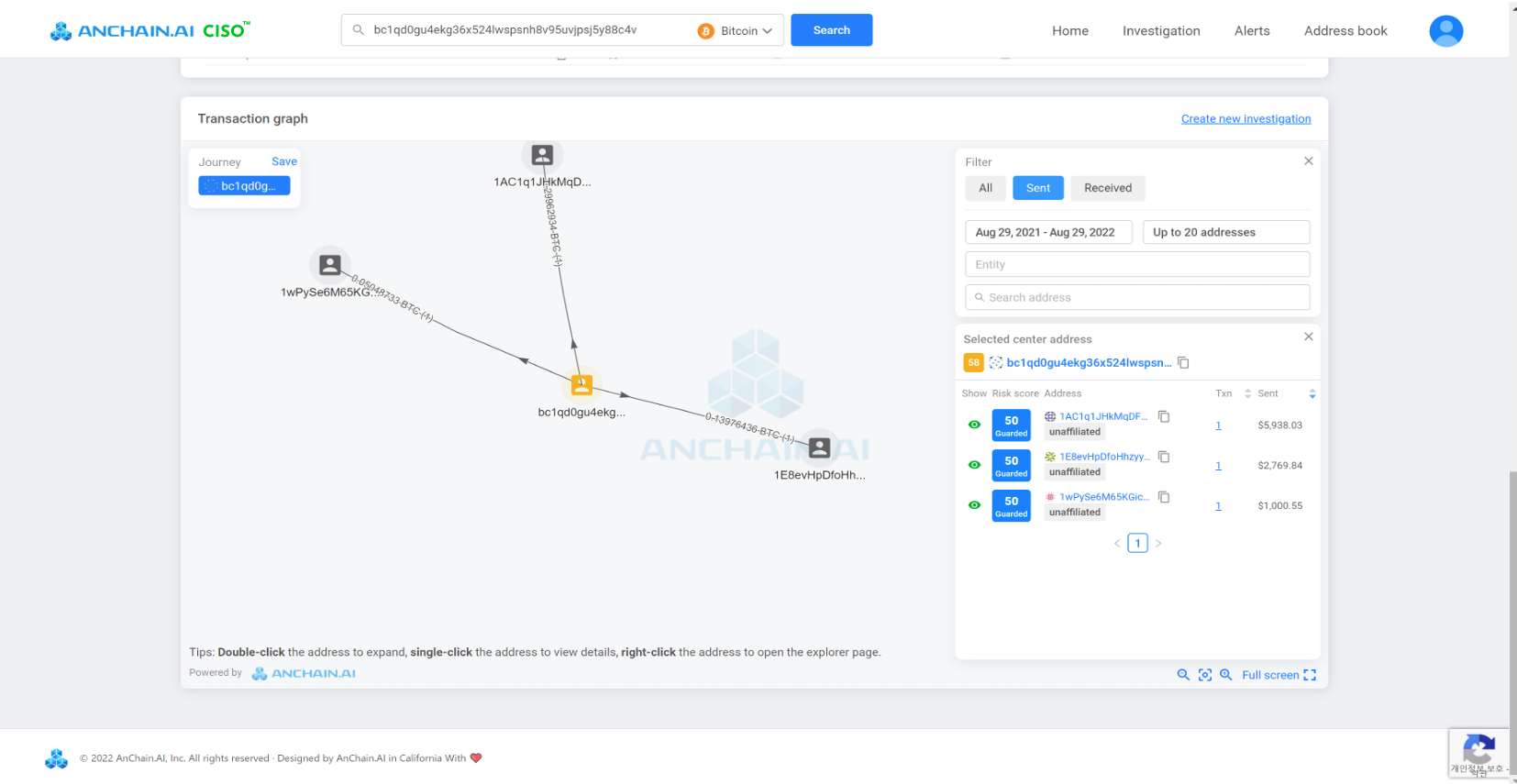Open the Entity filter dropdown
Viewport: 1517px width, 784px height.
pyautogui.click(x=1137, y=264)
